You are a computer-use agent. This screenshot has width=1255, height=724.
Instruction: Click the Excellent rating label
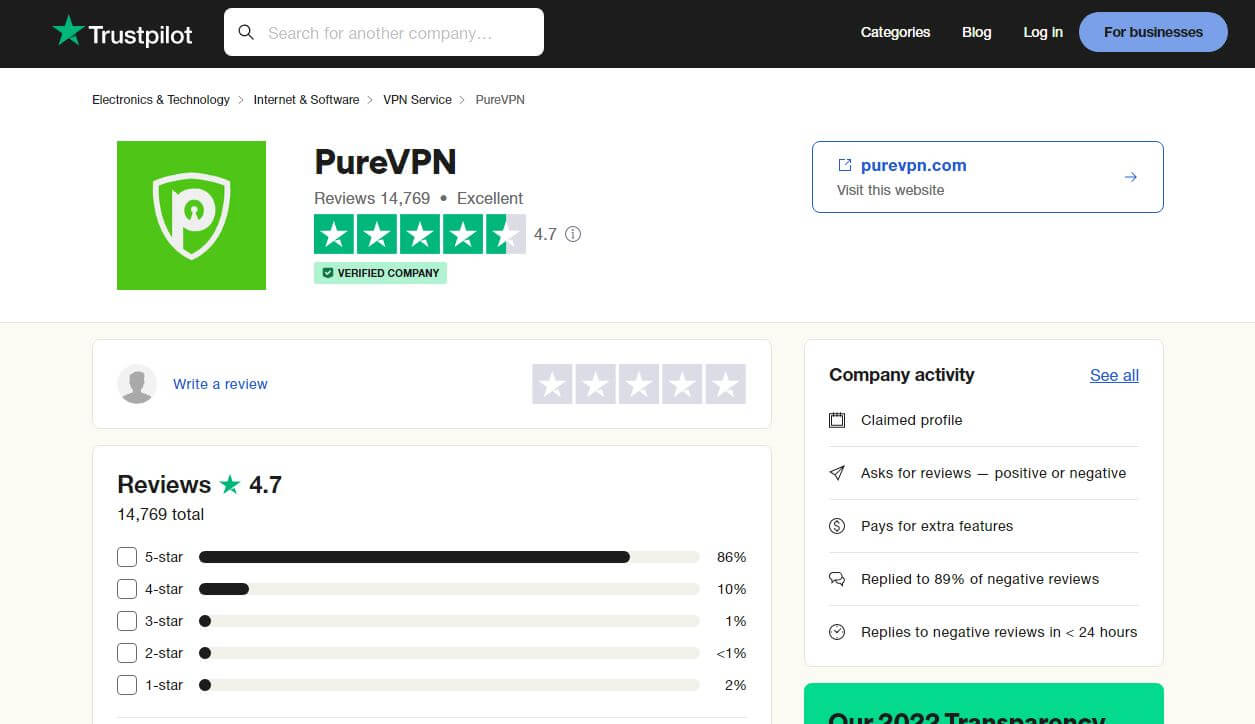pyautogui.click(x=490, y=198)
